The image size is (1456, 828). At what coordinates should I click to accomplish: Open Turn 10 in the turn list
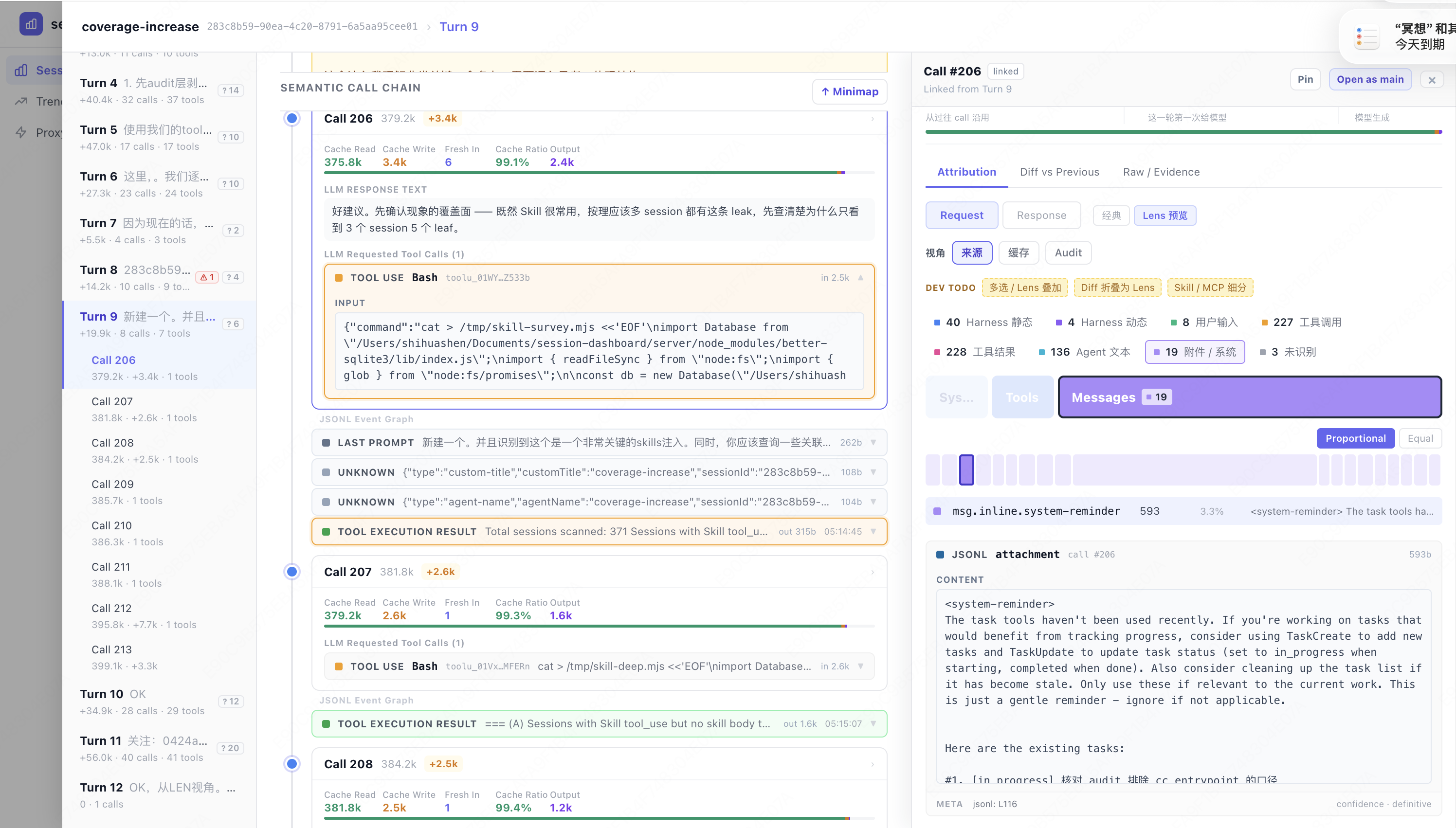coord(160,702)
